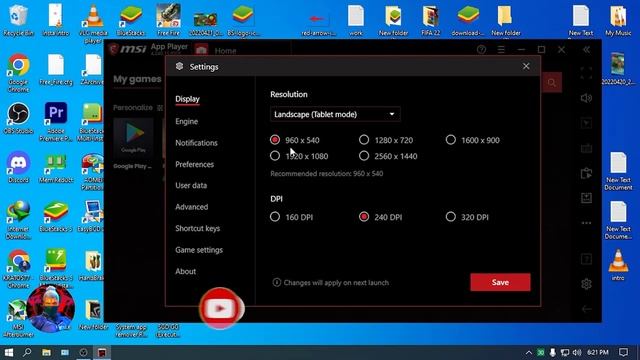Select the EasyBCD desktop icon
Image resolution: width=640 pixels, height=360 pixels.
pos(92,216)
